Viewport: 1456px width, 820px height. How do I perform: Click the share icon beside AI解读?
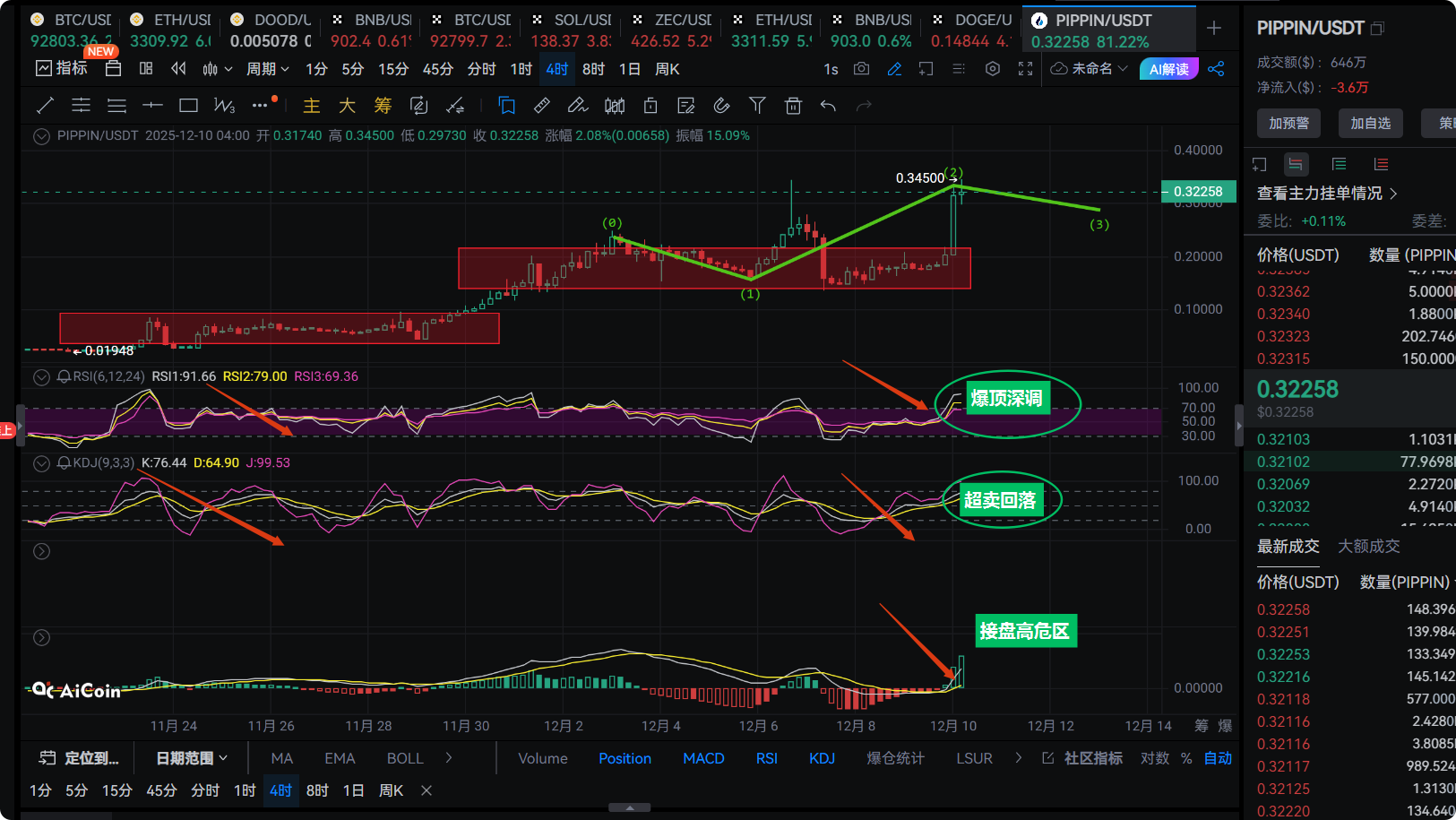[1216, 69]
